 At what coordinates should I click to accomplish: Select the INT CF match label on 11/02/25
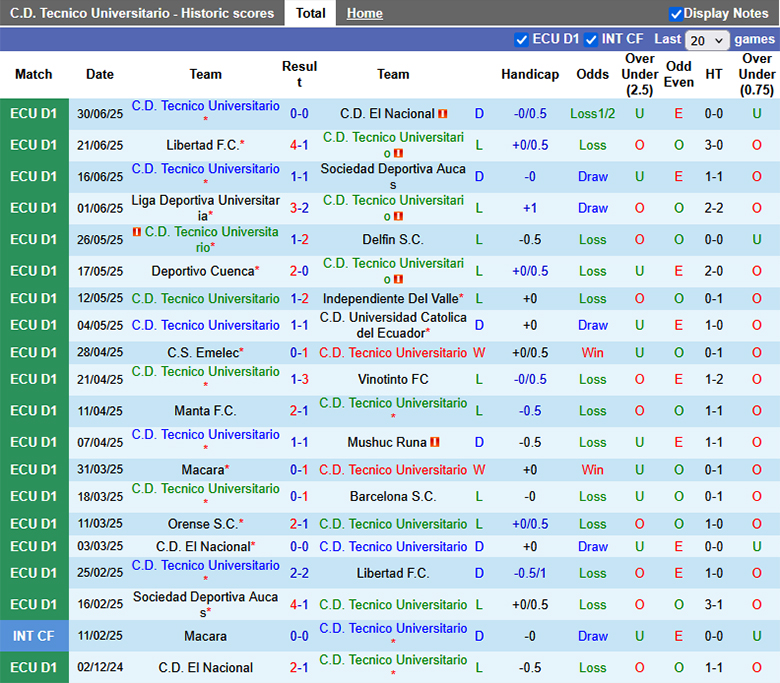coord(34,636)
